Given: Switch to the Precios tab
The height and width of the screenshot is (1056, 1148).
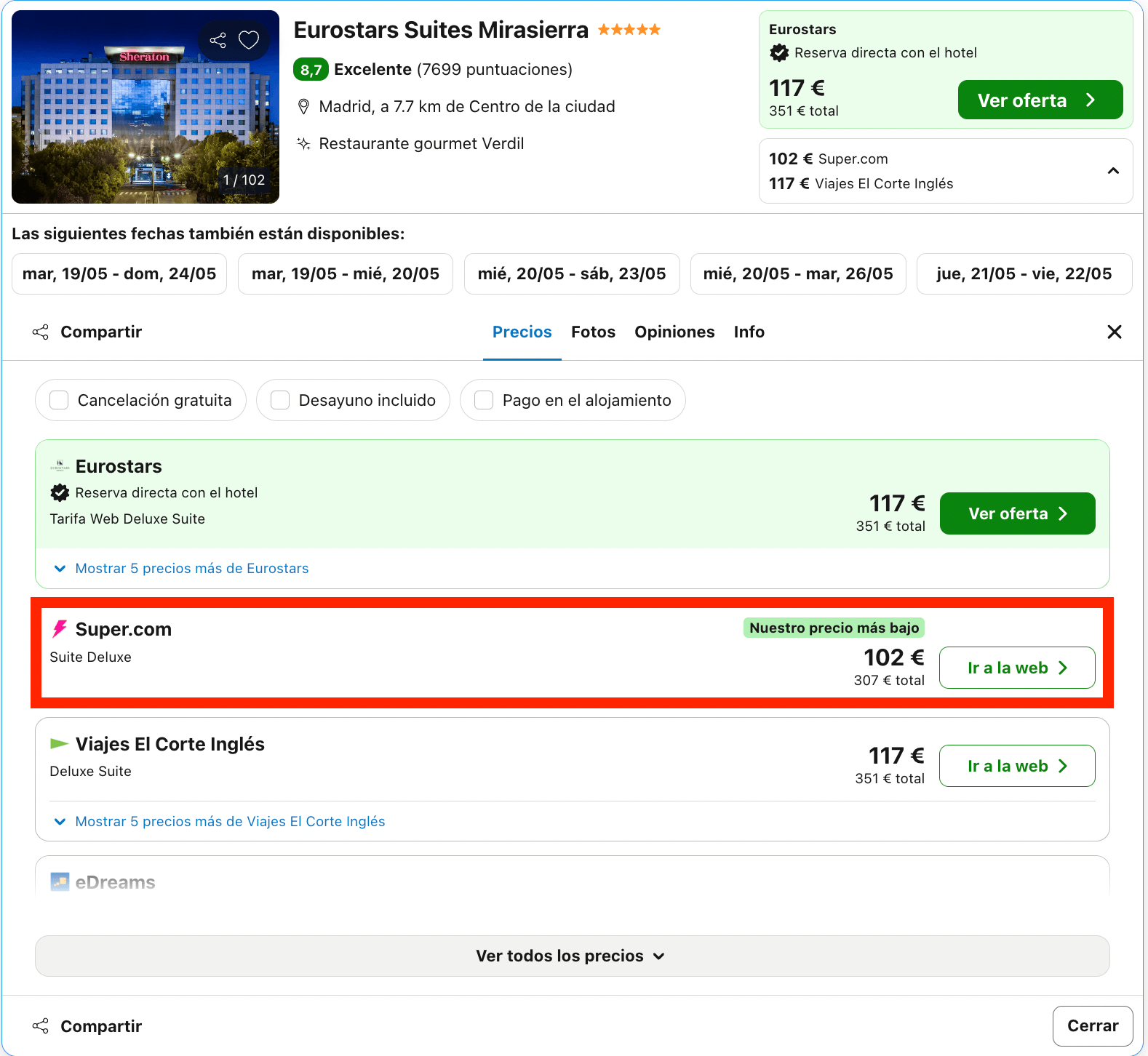Looking at the screenshot, I should pos(522,332).
